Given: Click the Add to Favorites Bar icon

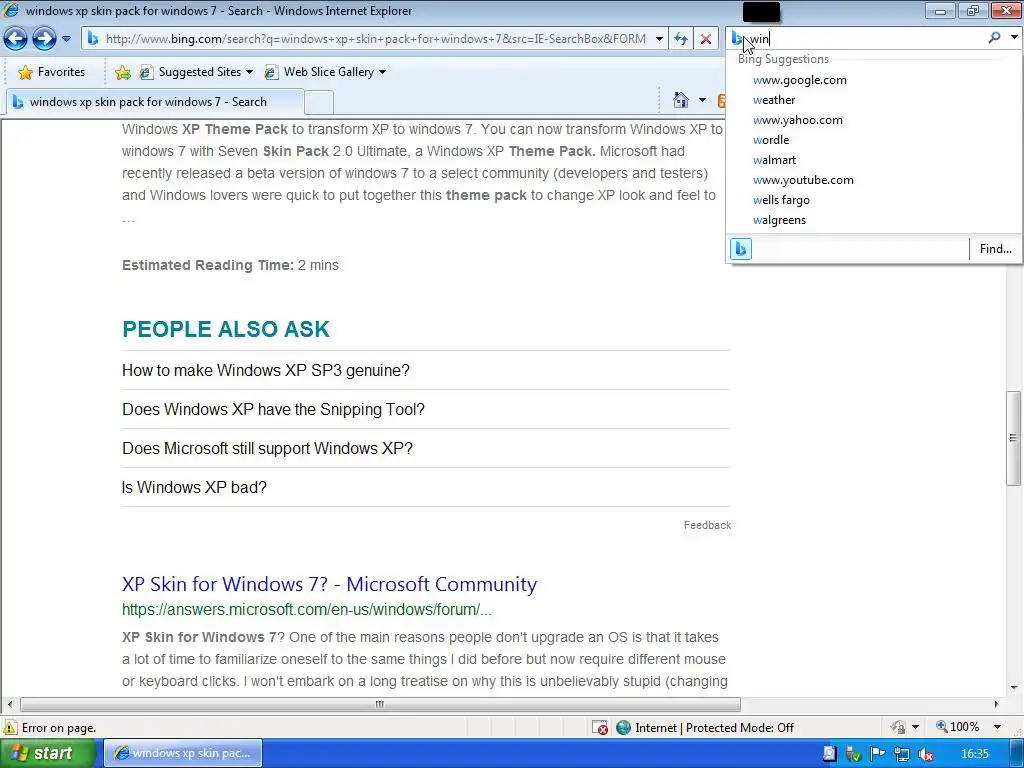Looking at the screenshot, I should [x=122, y=72].
